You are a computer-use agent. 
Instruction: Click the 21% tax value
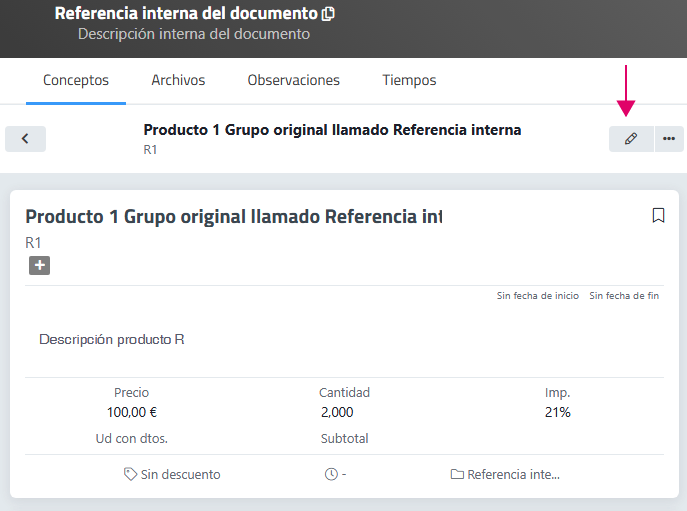558,412
